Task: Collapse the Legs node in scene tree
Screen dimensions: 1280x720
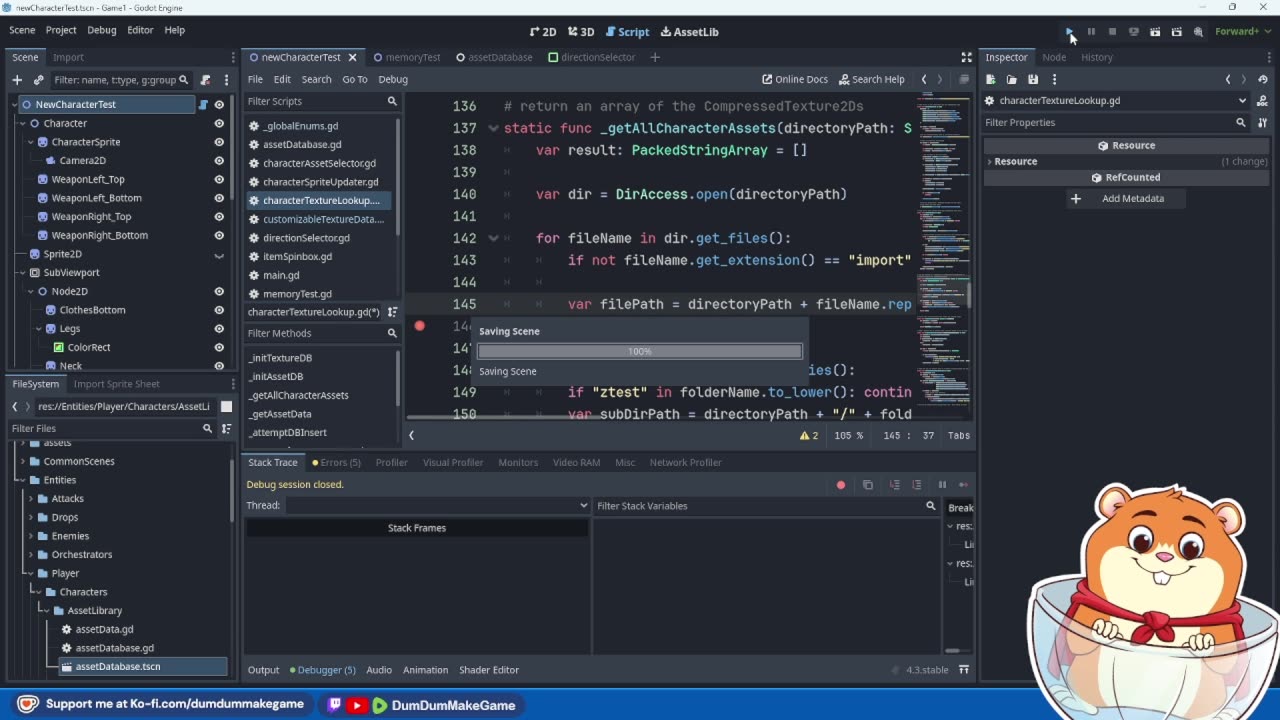Action: (39, 329)
